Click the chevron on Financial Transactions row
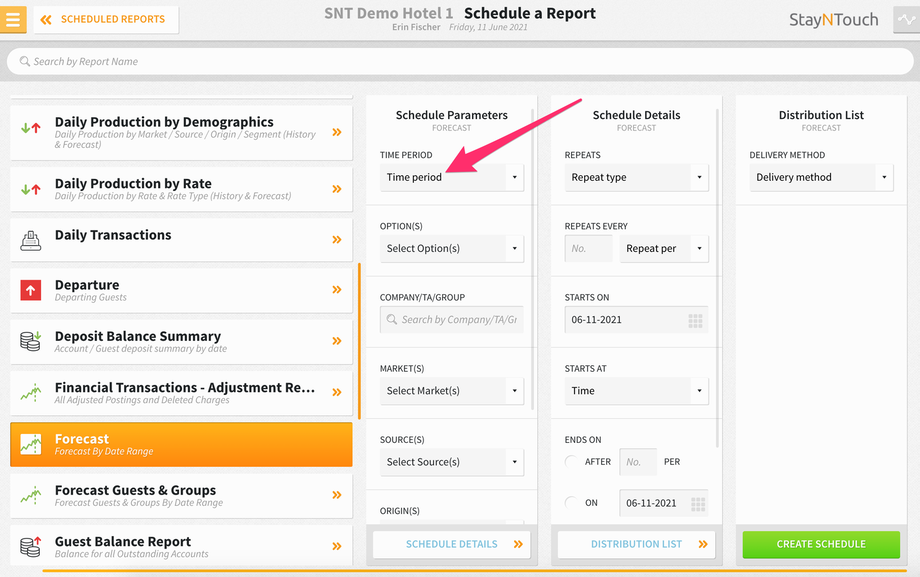Image resolution: width=920 pixels, height=577 pixels. 337,392
